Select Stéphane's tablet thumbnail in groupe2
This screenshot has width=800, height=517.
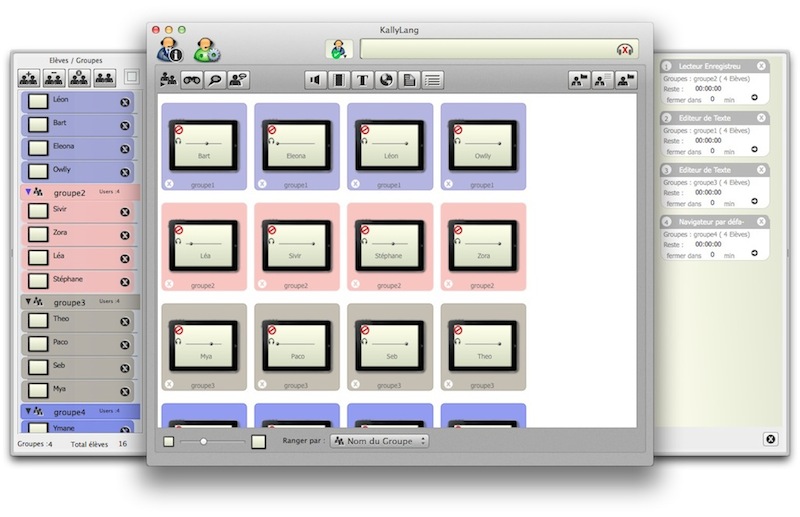[390, 246]
